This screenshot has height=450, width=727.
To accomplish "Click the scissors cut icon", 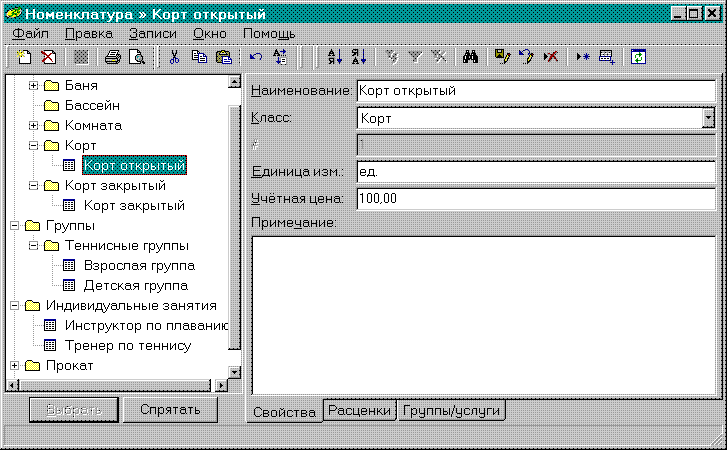I will click(174, 57).
